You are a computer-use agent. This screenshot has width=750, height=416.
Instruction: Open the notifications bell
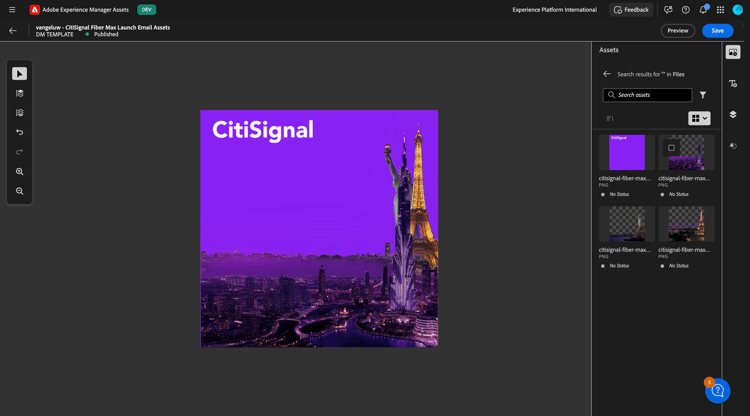click(x=703, y=10)
